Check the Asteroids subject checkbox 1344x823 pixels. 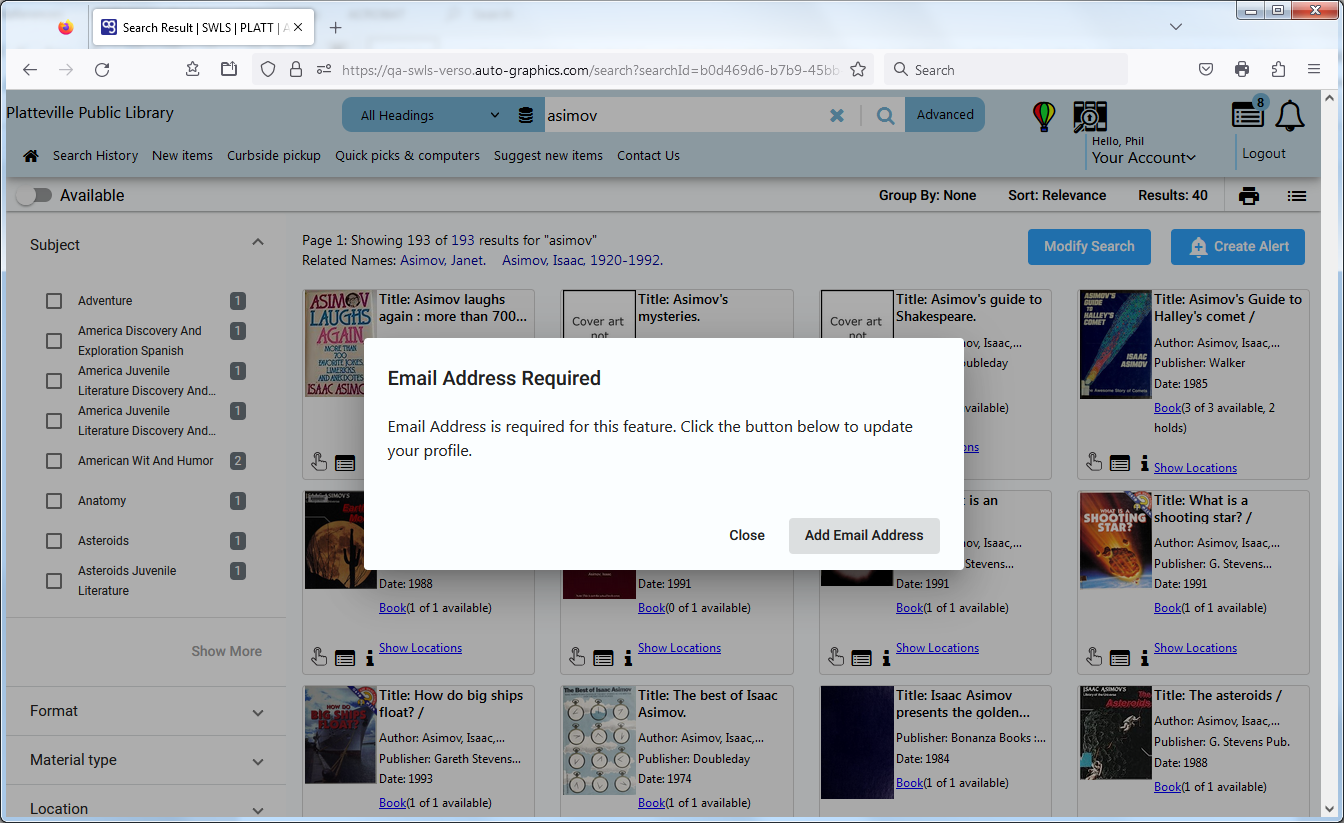click(54, 541)
